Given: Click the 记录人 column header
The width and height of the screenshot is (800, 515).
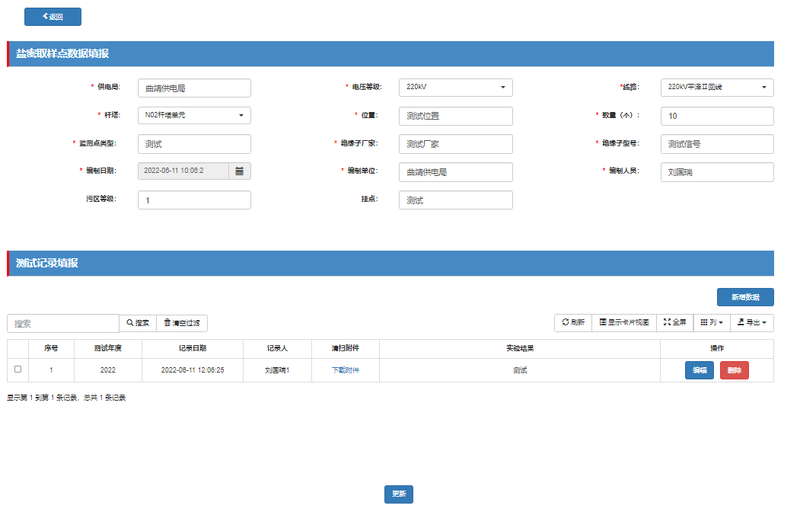Looking at the screenshot, I should (277, 348).
